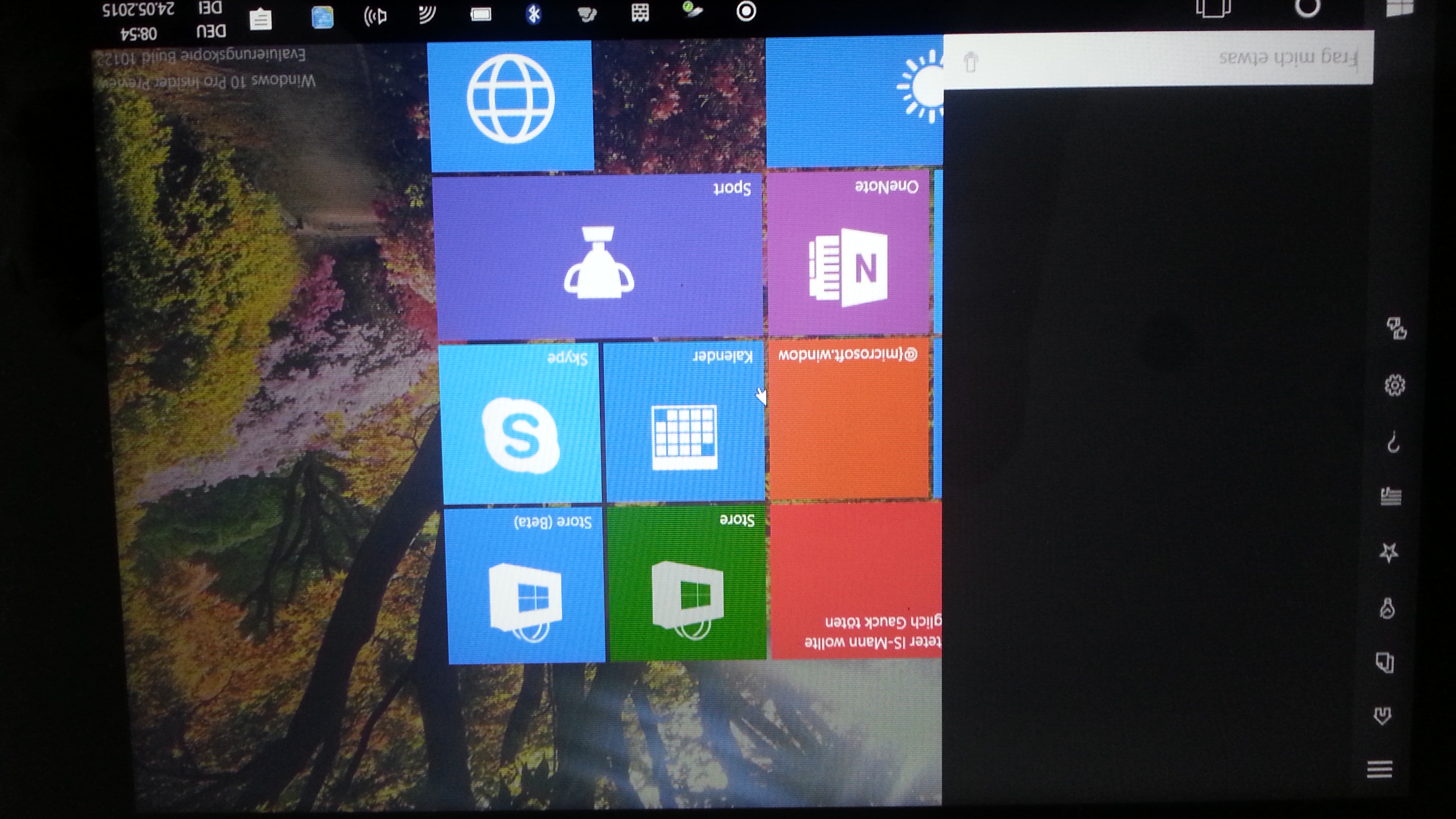
Task: Open the Kalender tile
Action: pos(684,422)
